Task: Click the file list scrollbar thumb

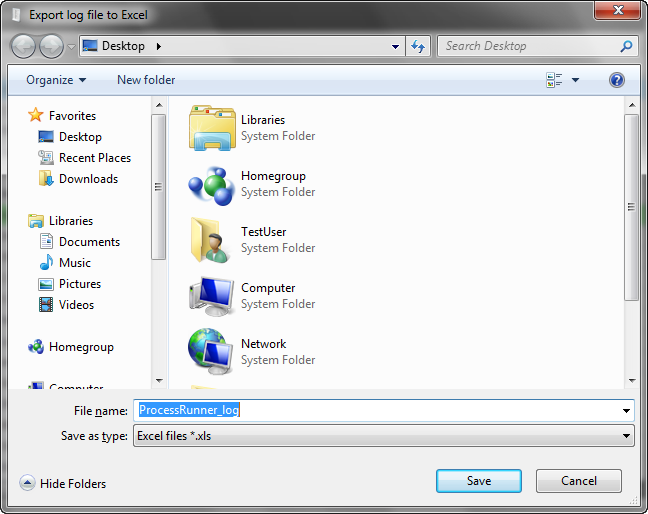Action: coord(631,207)
